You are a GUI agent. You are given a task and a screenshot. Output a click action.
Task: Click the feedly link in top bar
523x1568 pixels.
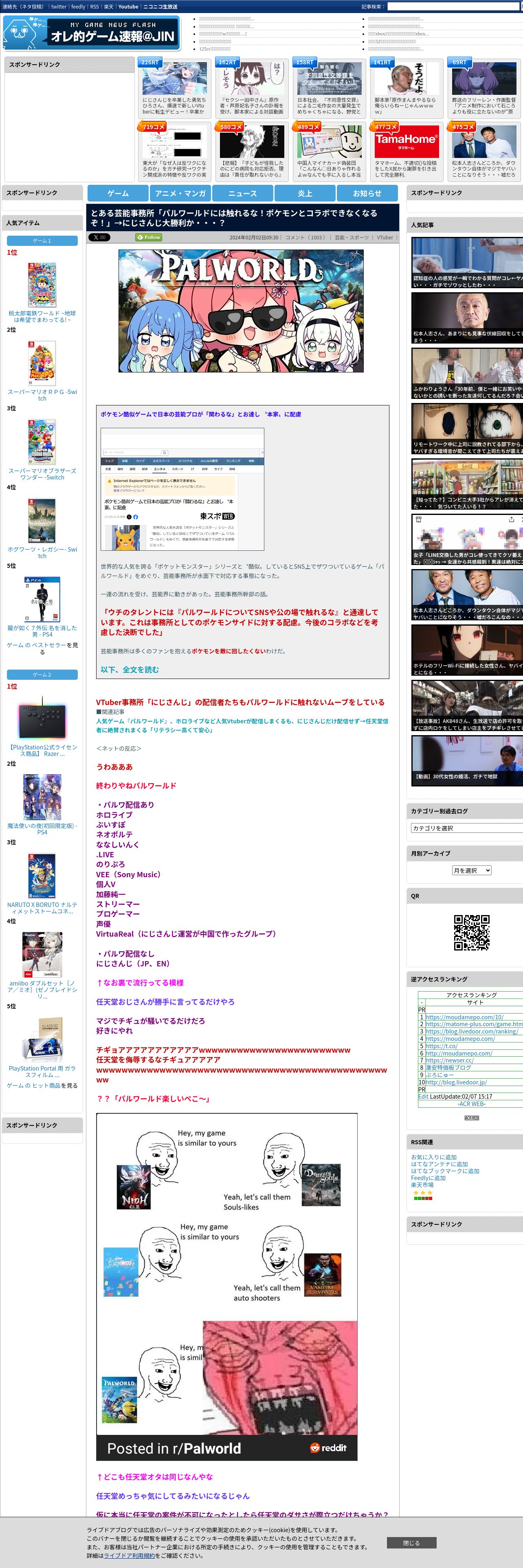[x=78, y=7]
